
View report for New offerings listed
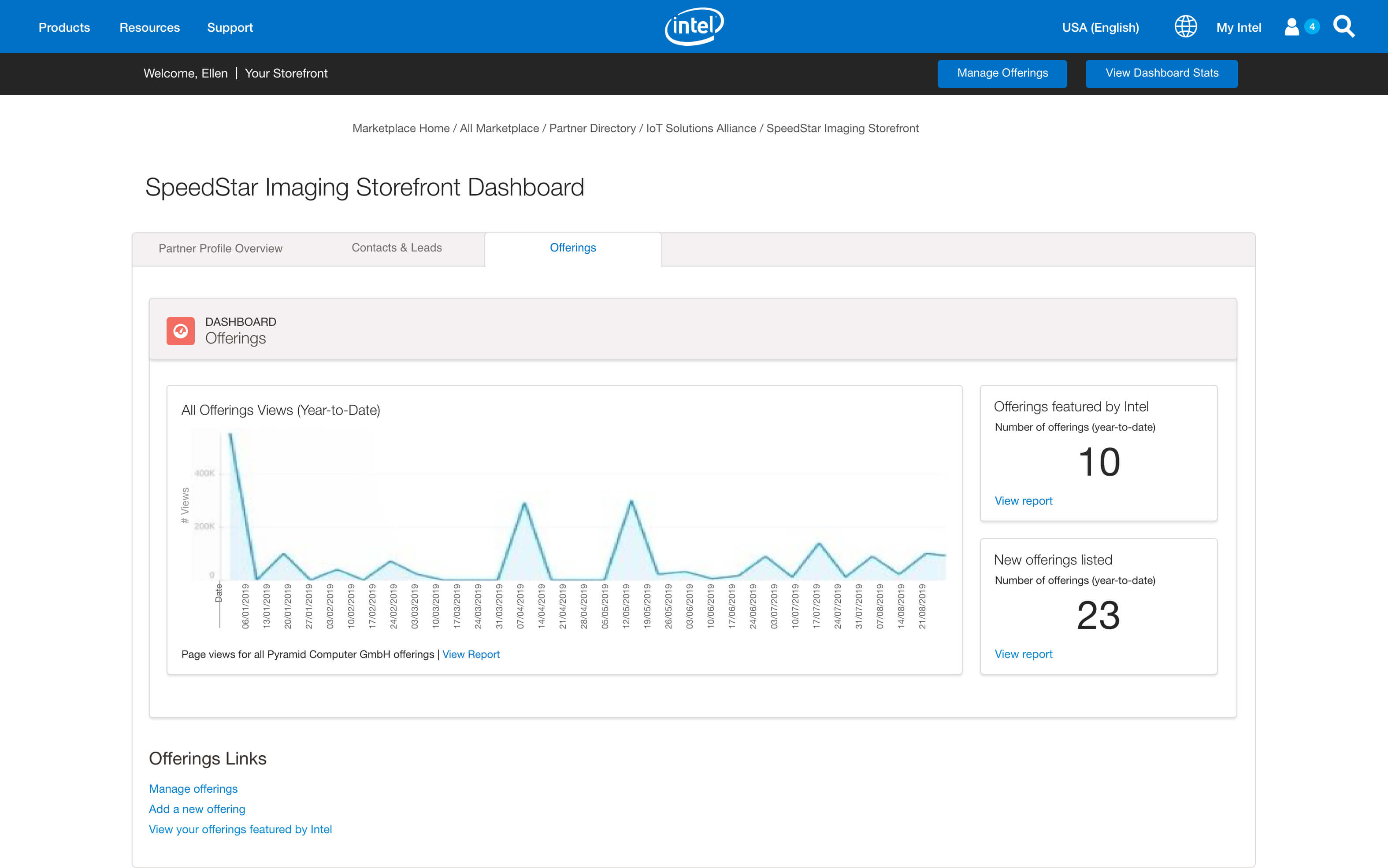tap(1023, 654)
